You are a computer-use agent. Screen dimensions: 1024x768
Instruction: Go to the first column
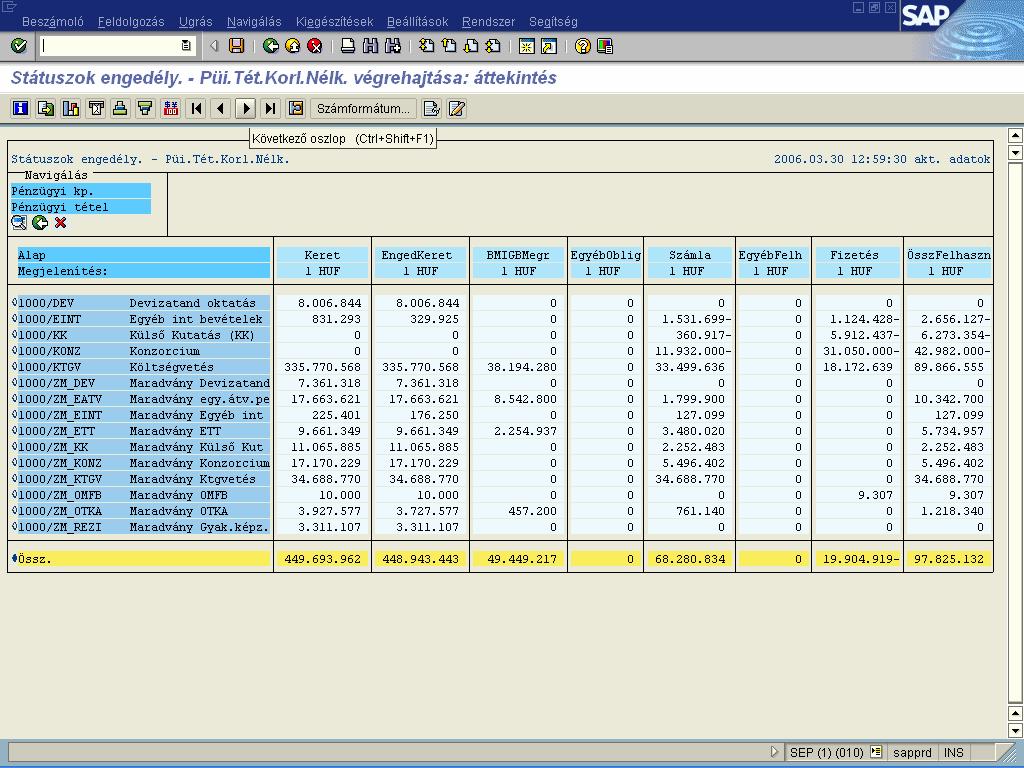click(x=196, y=108)
